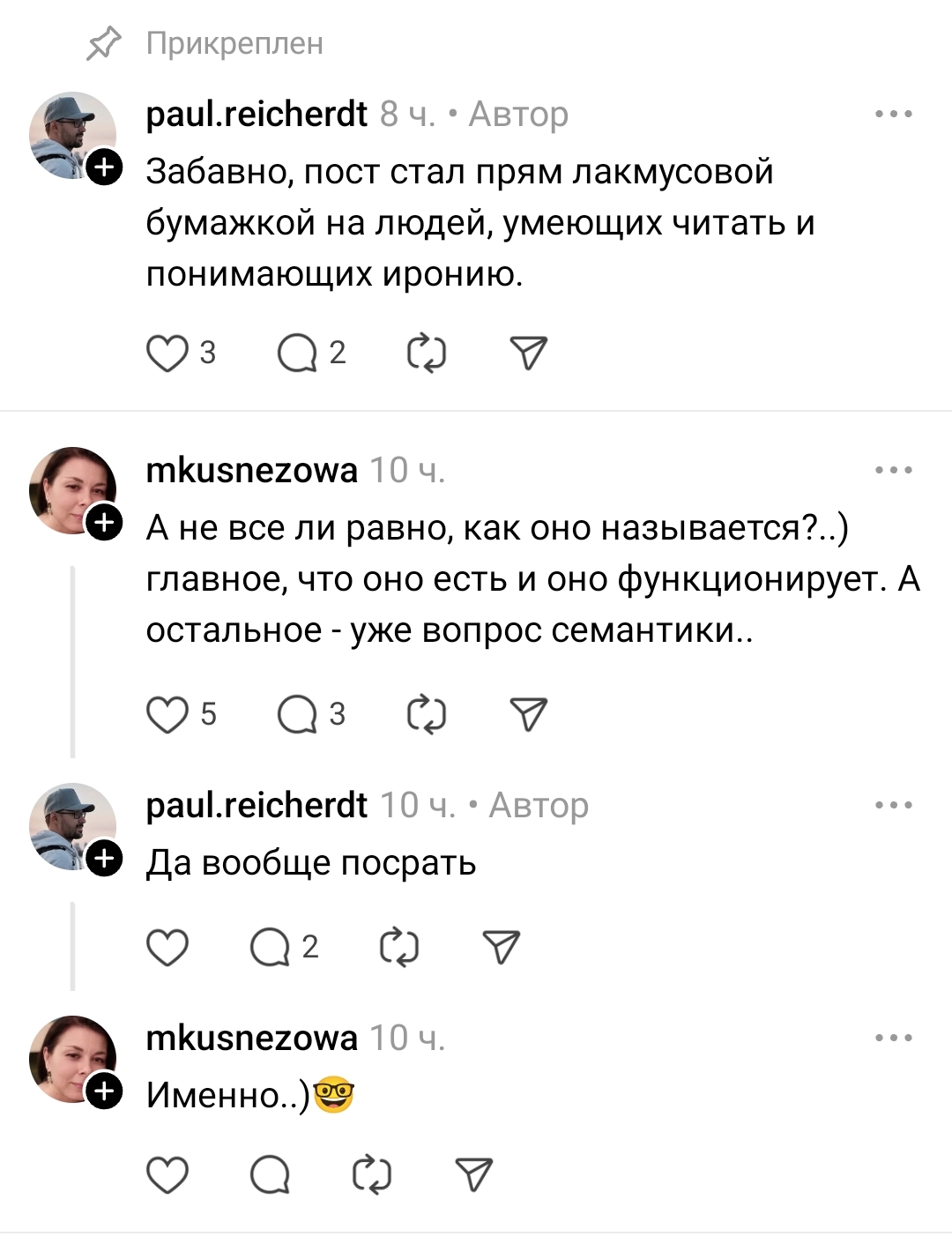
Task: Open replies under "Да вообще посрать"
Action: point(271,948)
